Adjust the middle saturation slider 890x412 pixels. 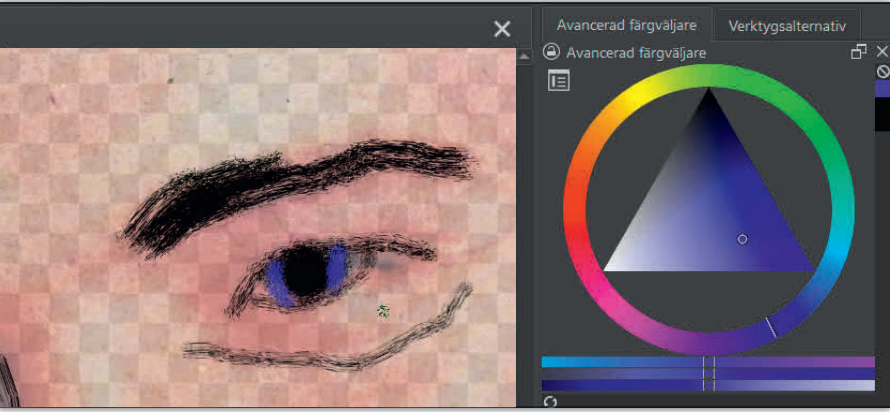click(708, 374)
